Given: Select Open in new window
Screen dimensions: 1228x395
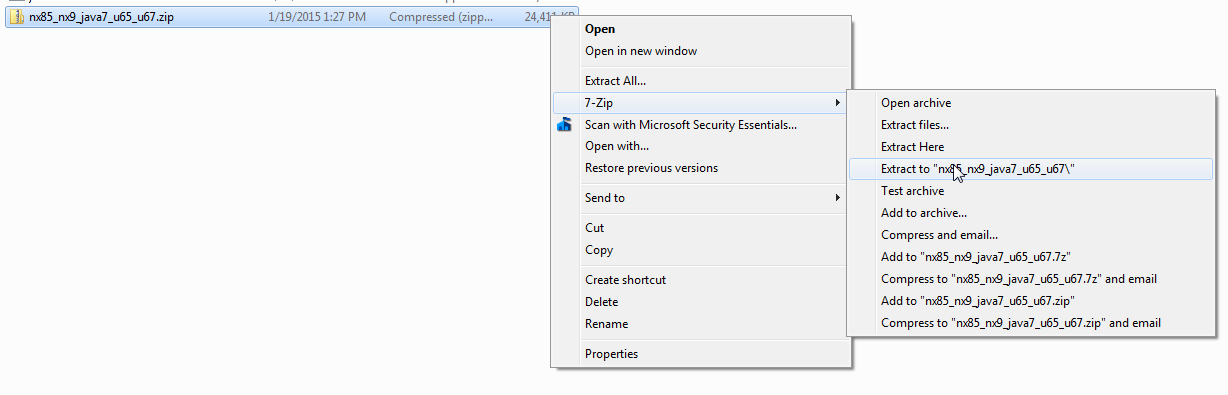Looking at the screenshot, I should (641, 51).
